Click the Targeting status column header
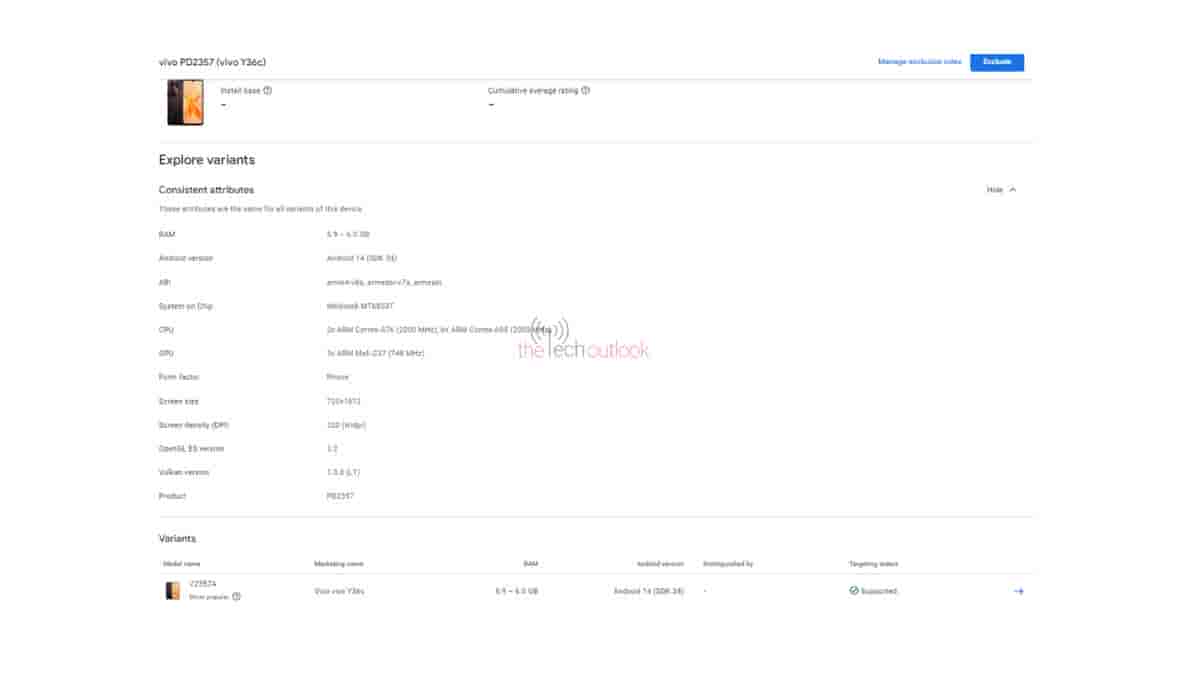Screen dimensions: 1200x675 pyautogui.click(x=873, y=564)
